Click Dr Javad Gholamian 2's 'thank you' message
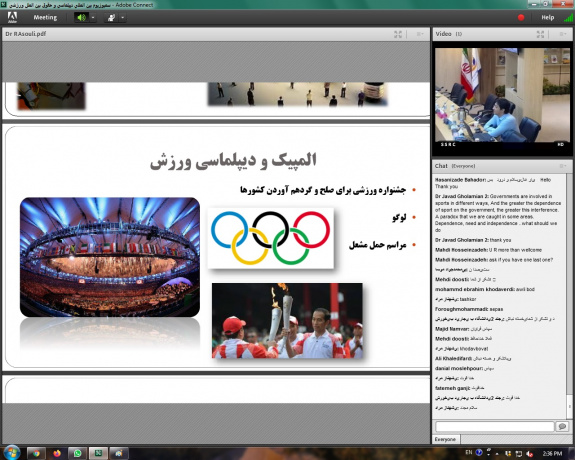This screenshot has width=575, height=460. [473, 240]
